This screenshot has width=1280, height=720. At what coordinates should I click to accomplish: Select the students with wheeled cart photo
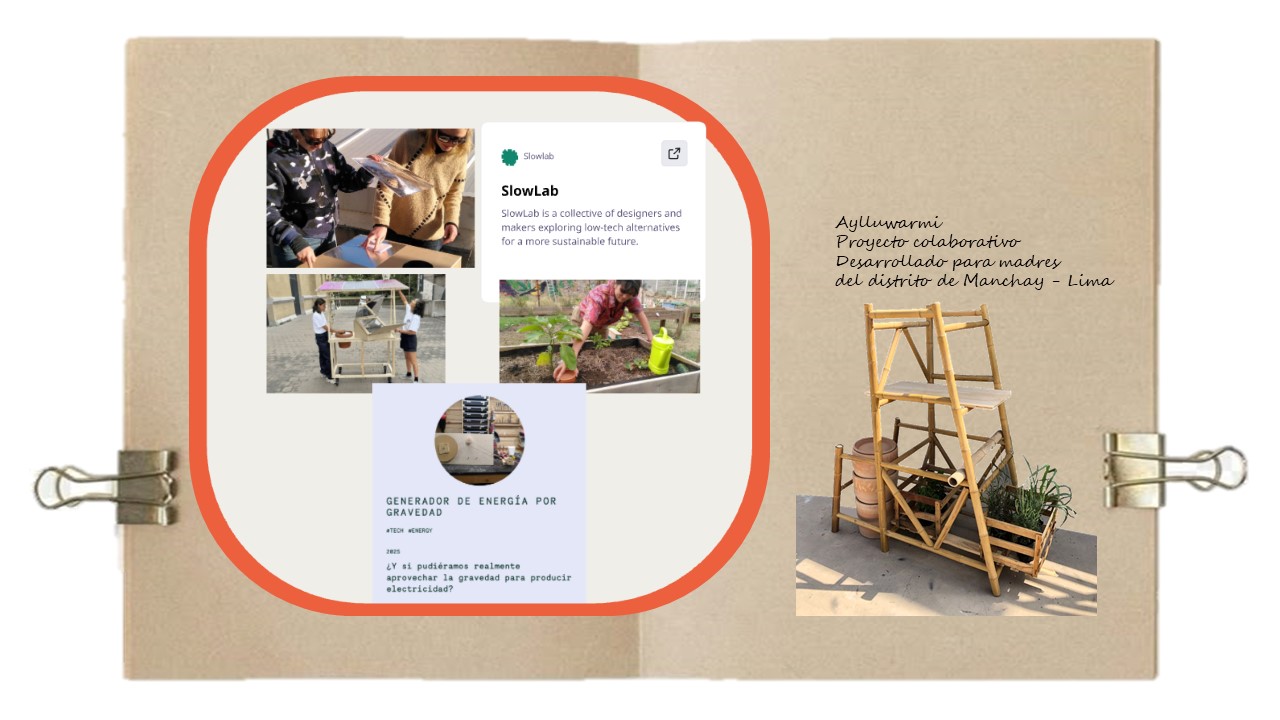tap(355, 333)
